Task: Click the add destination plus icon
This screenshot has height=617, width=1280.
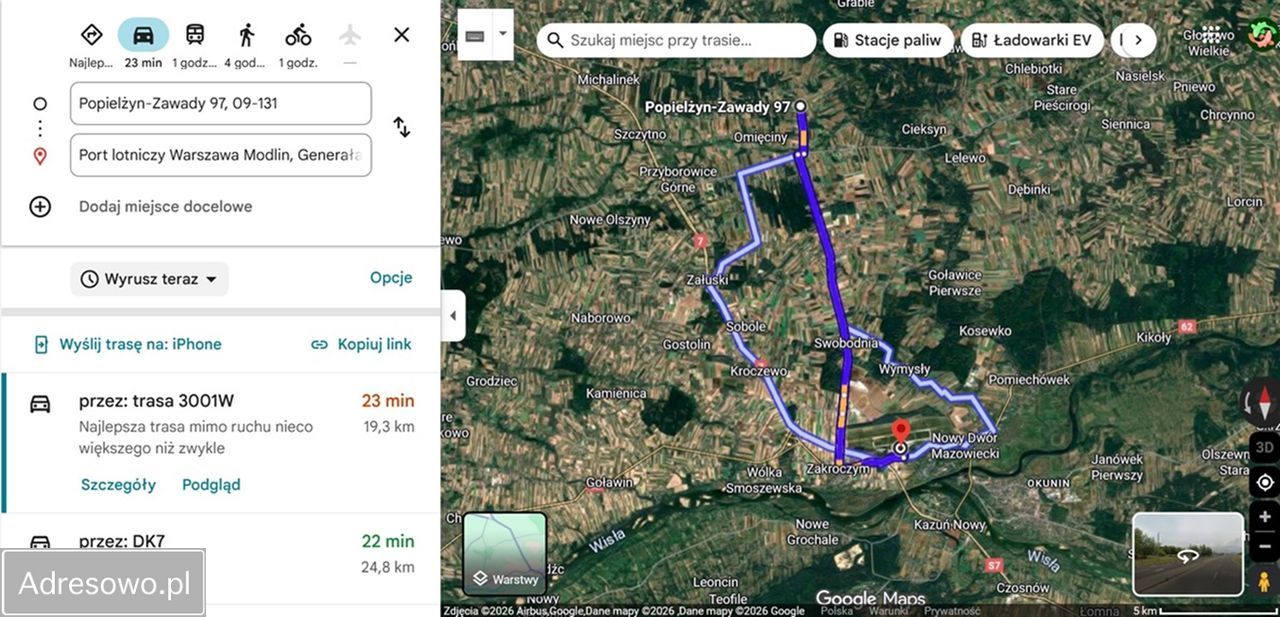Action: [x=40, y=206]
